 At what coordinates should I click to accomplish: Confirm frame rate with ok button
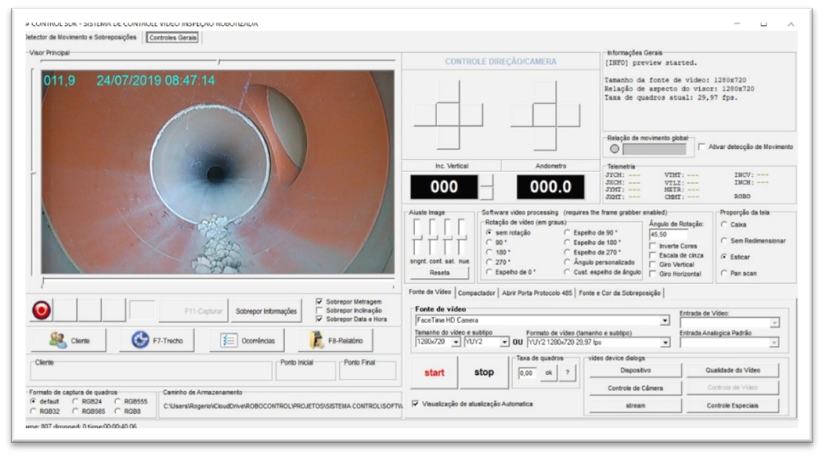point(548,373)
